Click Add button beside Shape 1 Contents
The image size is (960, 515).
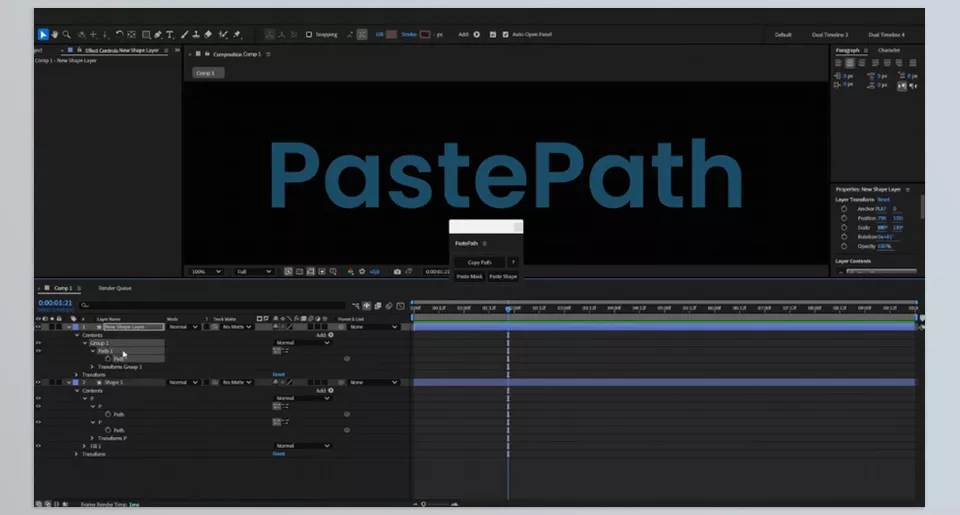click(x=331, y=391)
